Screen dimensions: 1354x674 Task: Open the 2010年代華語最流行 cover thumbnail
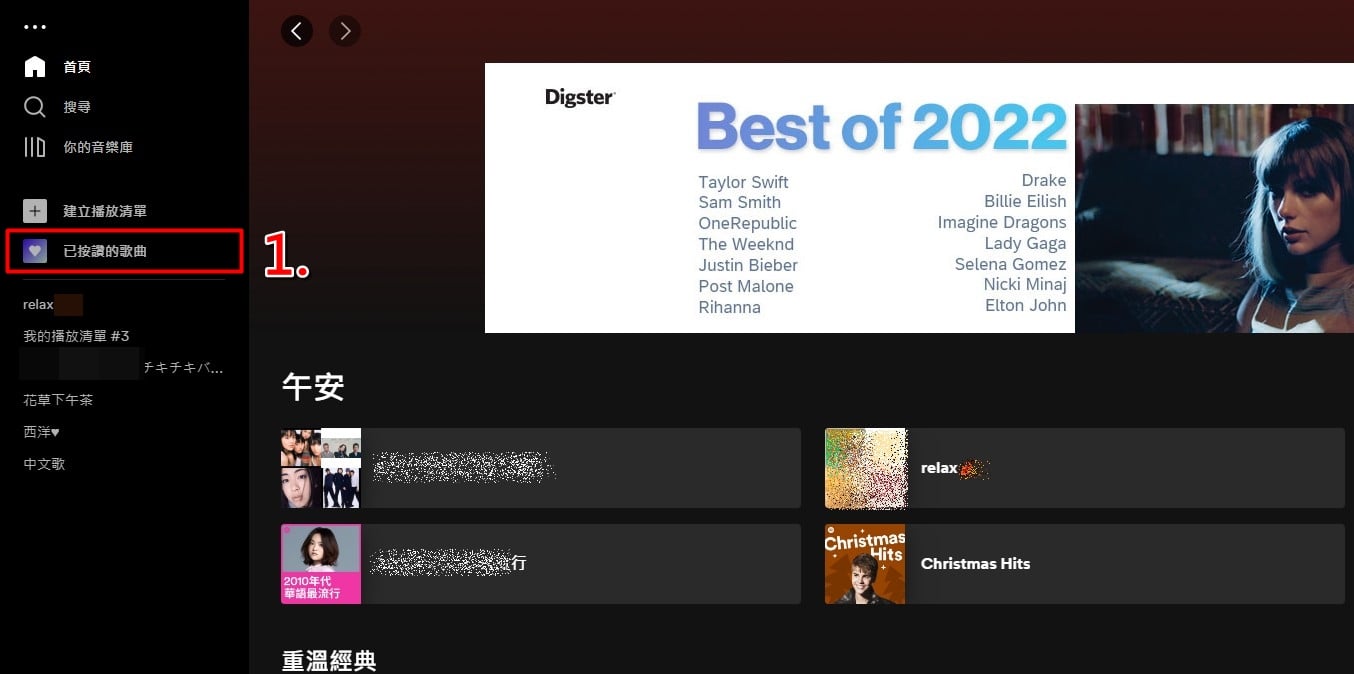coord(321,564)
